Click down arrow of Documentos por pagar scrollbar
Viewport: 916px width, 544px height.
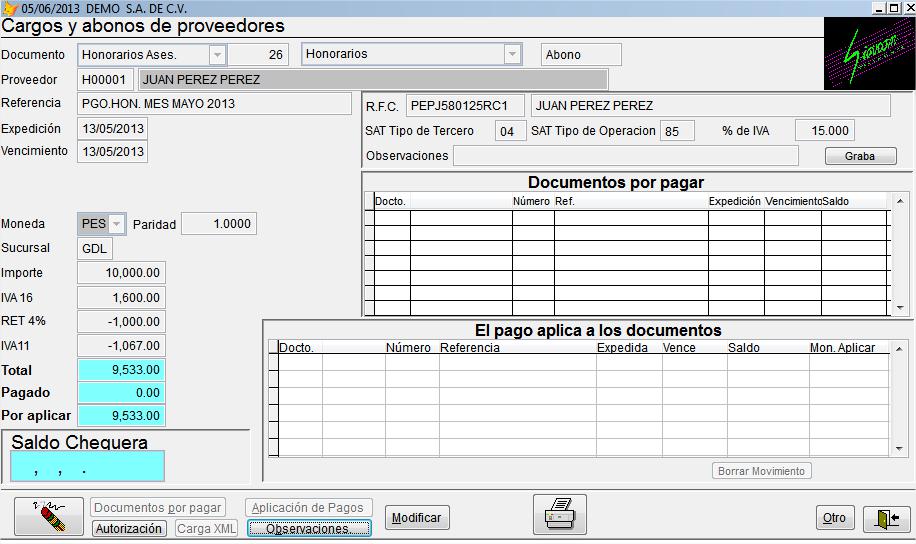point(900,307)
